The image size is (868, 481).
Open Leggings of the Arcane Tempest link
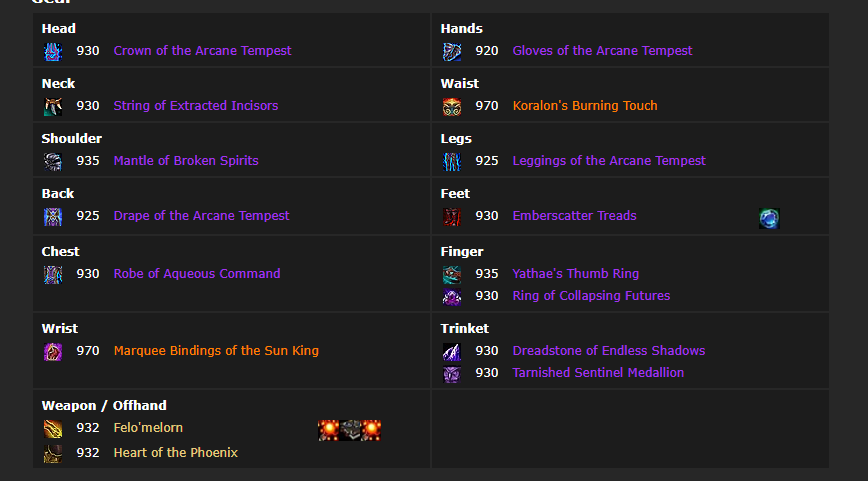608,161
